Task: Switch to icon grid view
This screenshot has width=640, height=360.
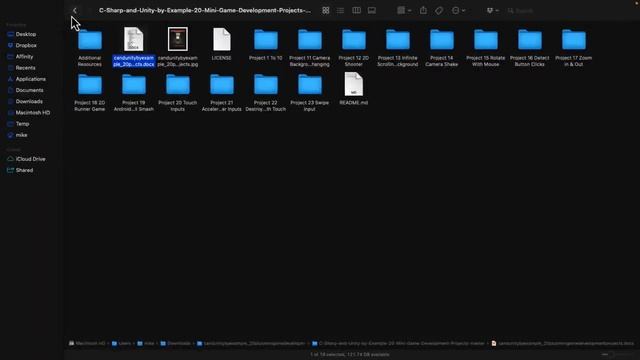Action: coord(325,11)
